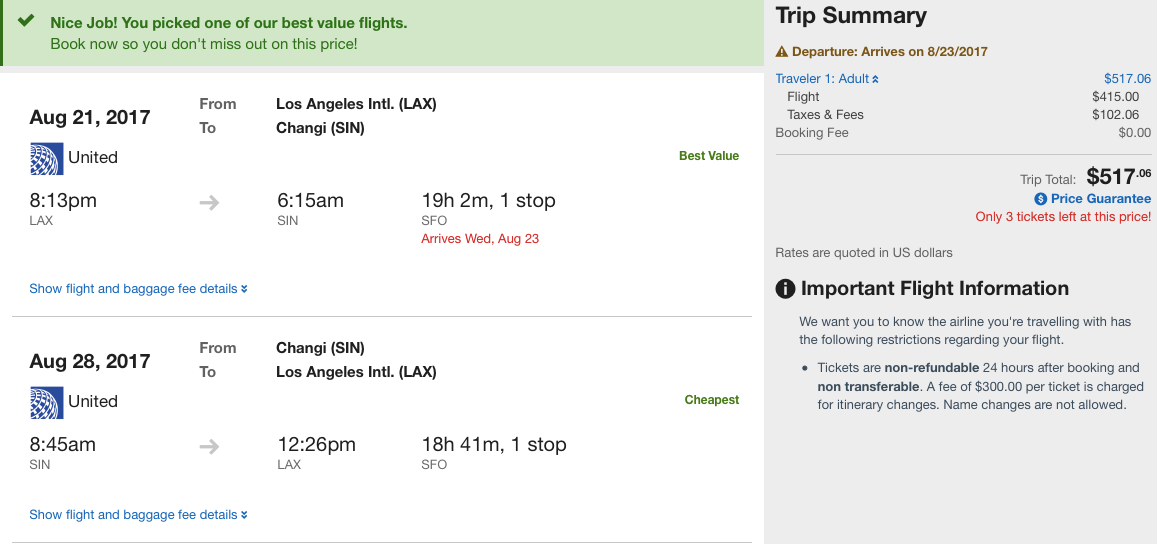This screenshot has height=544, width=1157.
Task: Click the green checkmark icon in banner
Action: point(26,21)
